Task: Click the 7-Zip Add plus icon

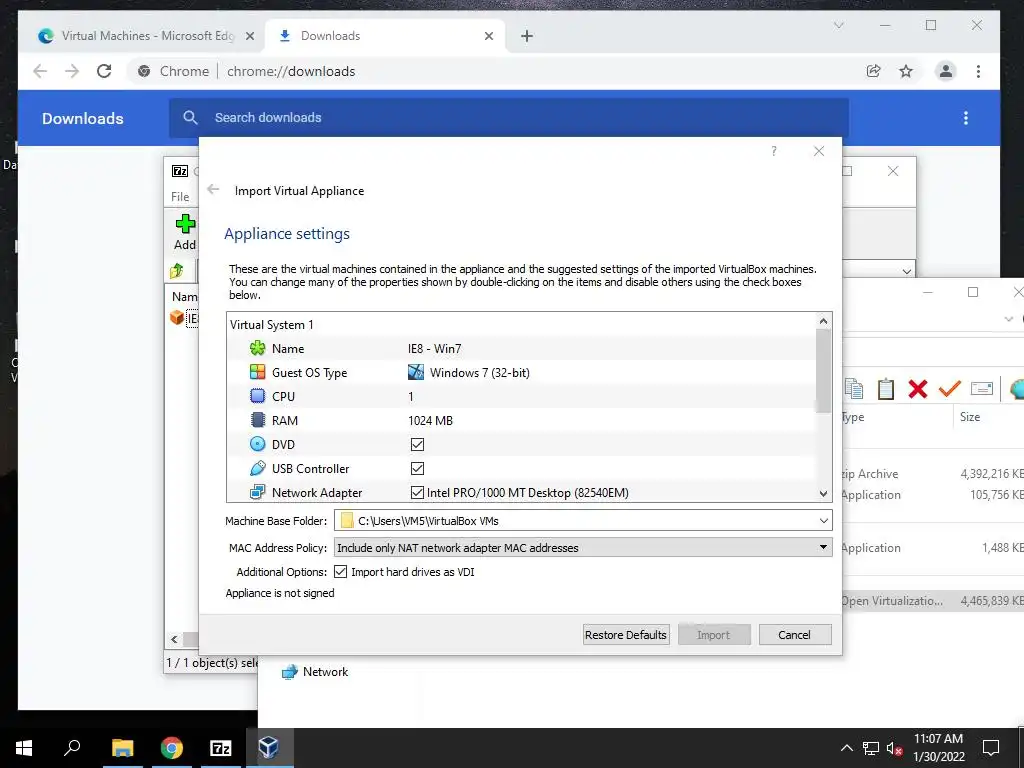Action: 185,224
